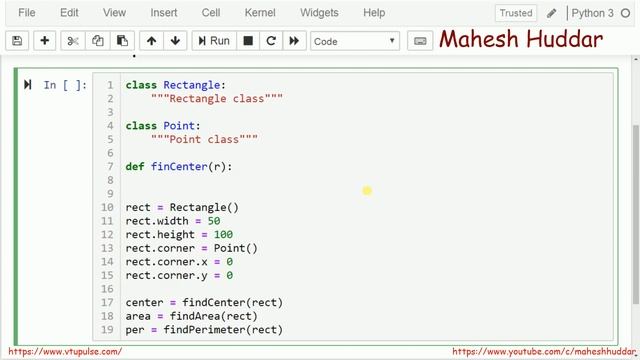Run the current cell
The height and width of the screenshot is (360, 640).
coord(214,41)
